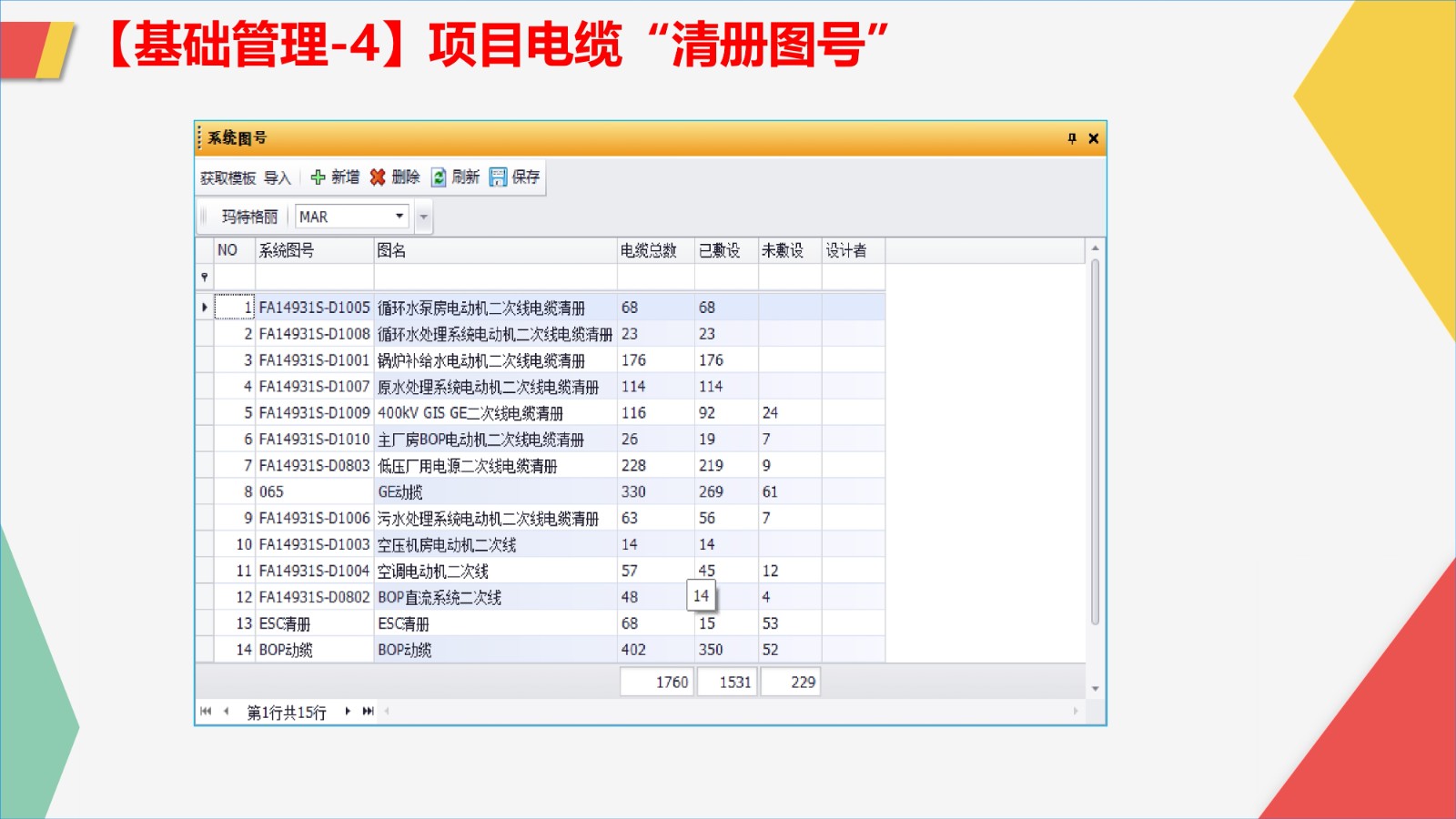This screenshot has width=1456, height=819.
Task: Jump to last record in navigator
Action: pos(368,712)
